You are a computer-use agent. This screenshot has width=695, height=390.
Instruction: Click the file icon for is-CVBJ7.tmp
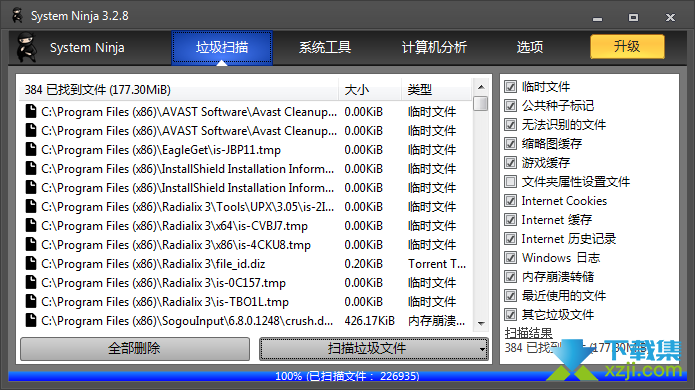(31, 225)
